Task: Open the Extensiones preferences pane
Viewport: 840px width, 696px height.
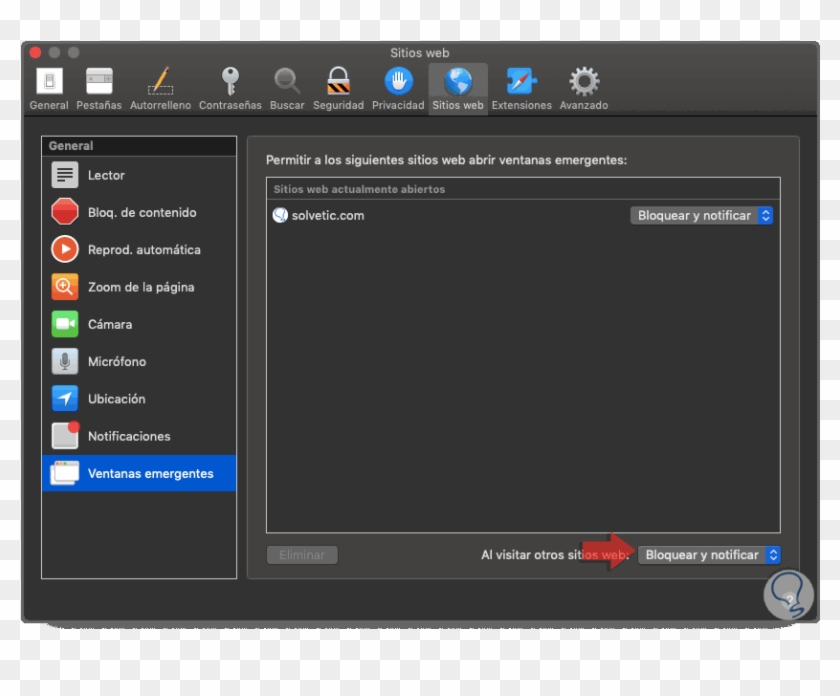Action: [x=521, y=82]
